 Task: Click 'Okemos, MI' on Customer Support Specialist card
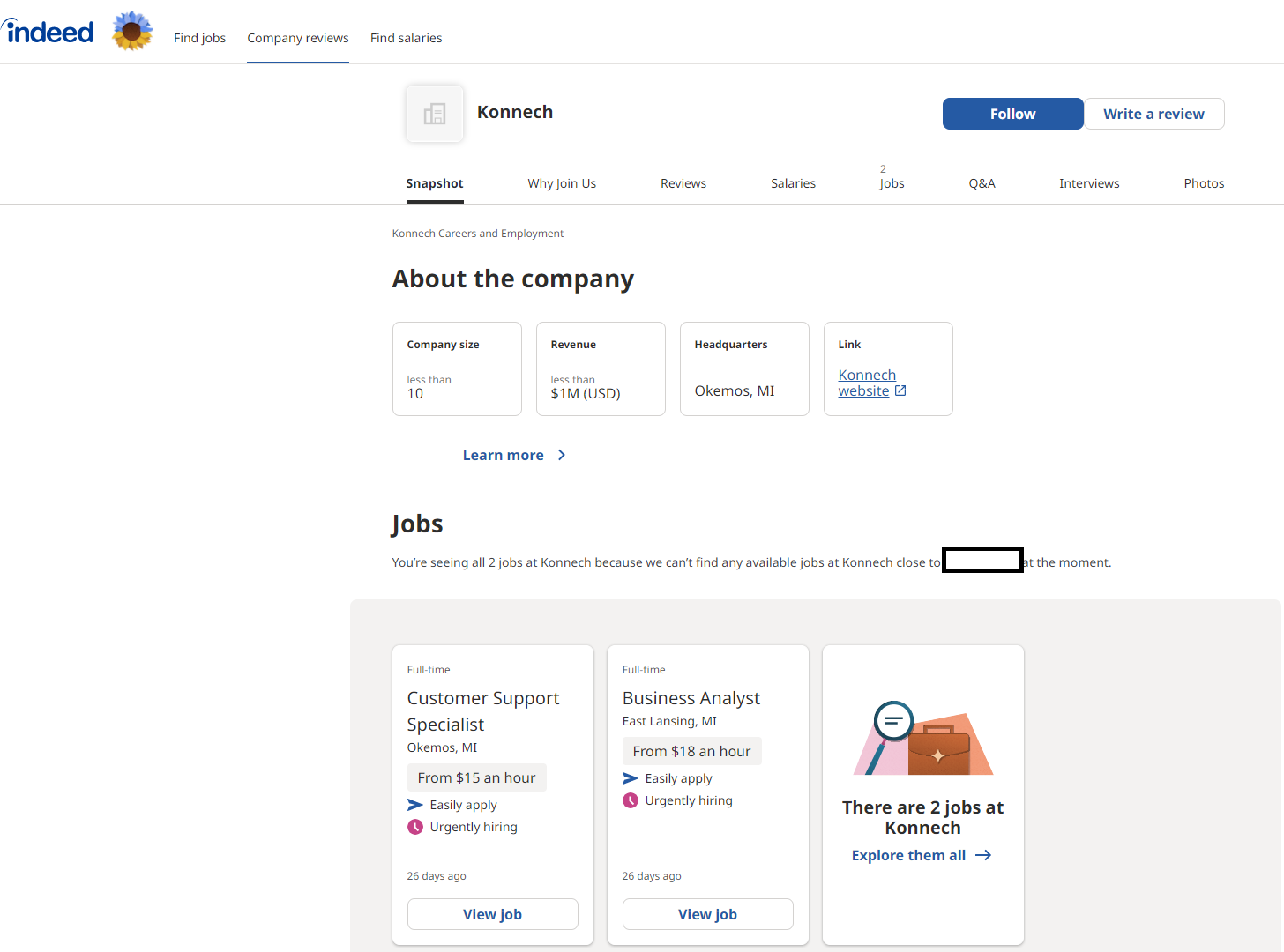click(x=442, y=747)
